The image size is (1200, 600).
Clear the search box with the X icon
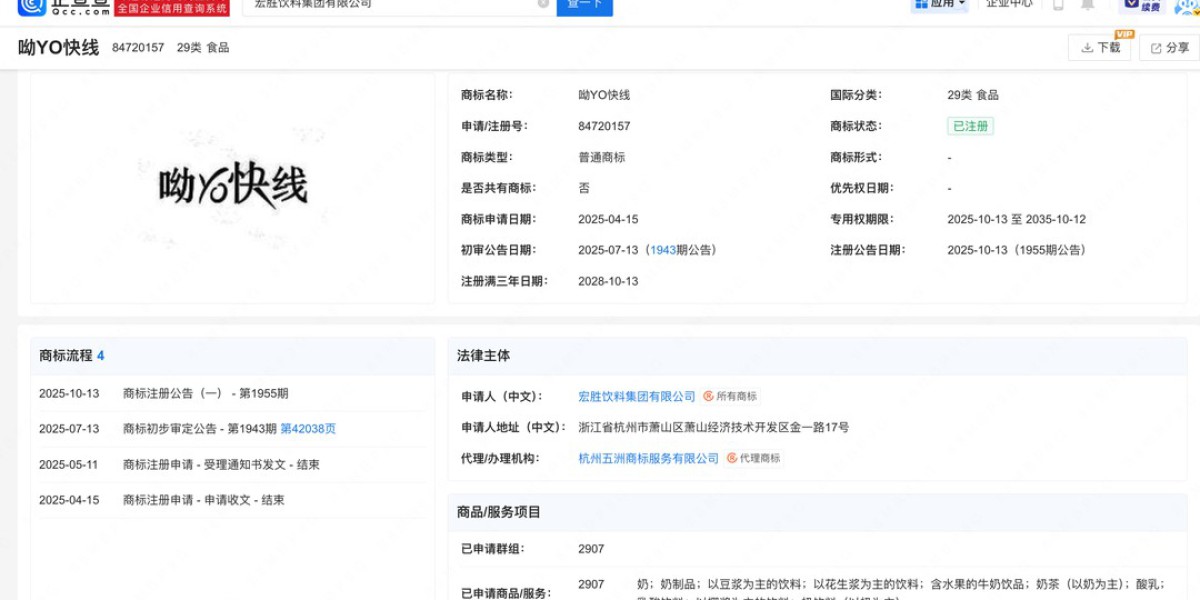click(x=543, y=4)
